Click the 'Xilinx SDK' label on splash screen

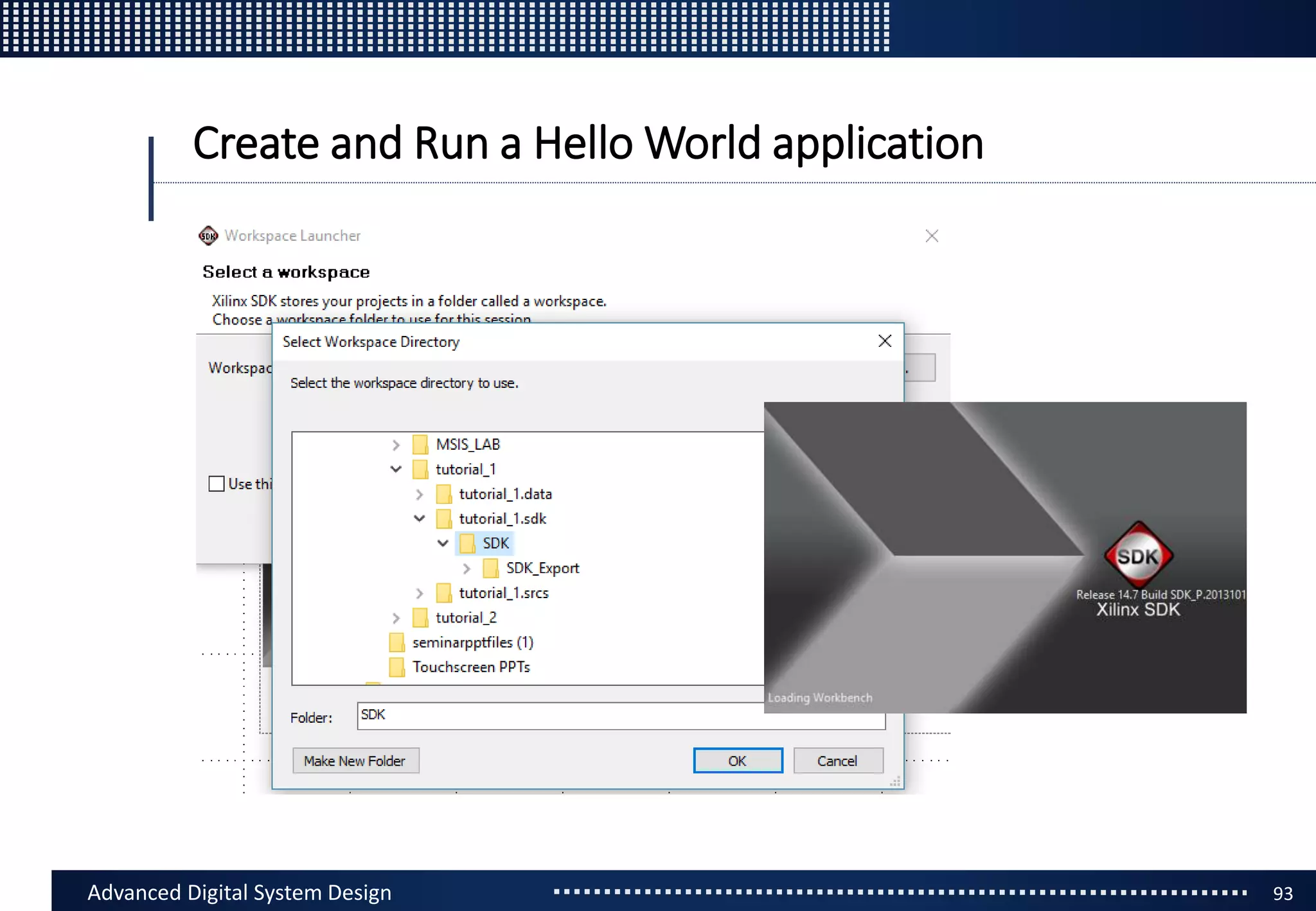click(1138, 610)
